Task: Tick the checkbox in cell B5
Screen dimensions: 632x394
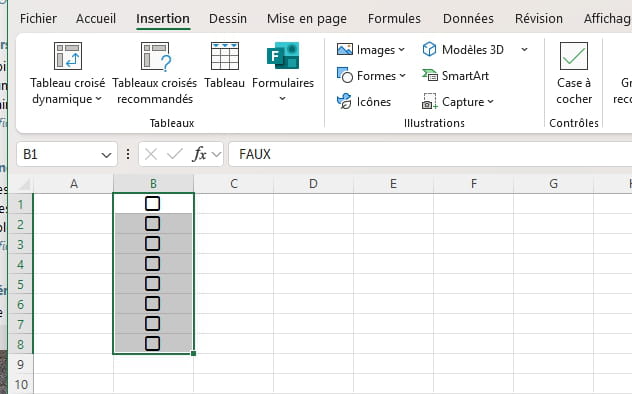Action: (x=152, y=284)
